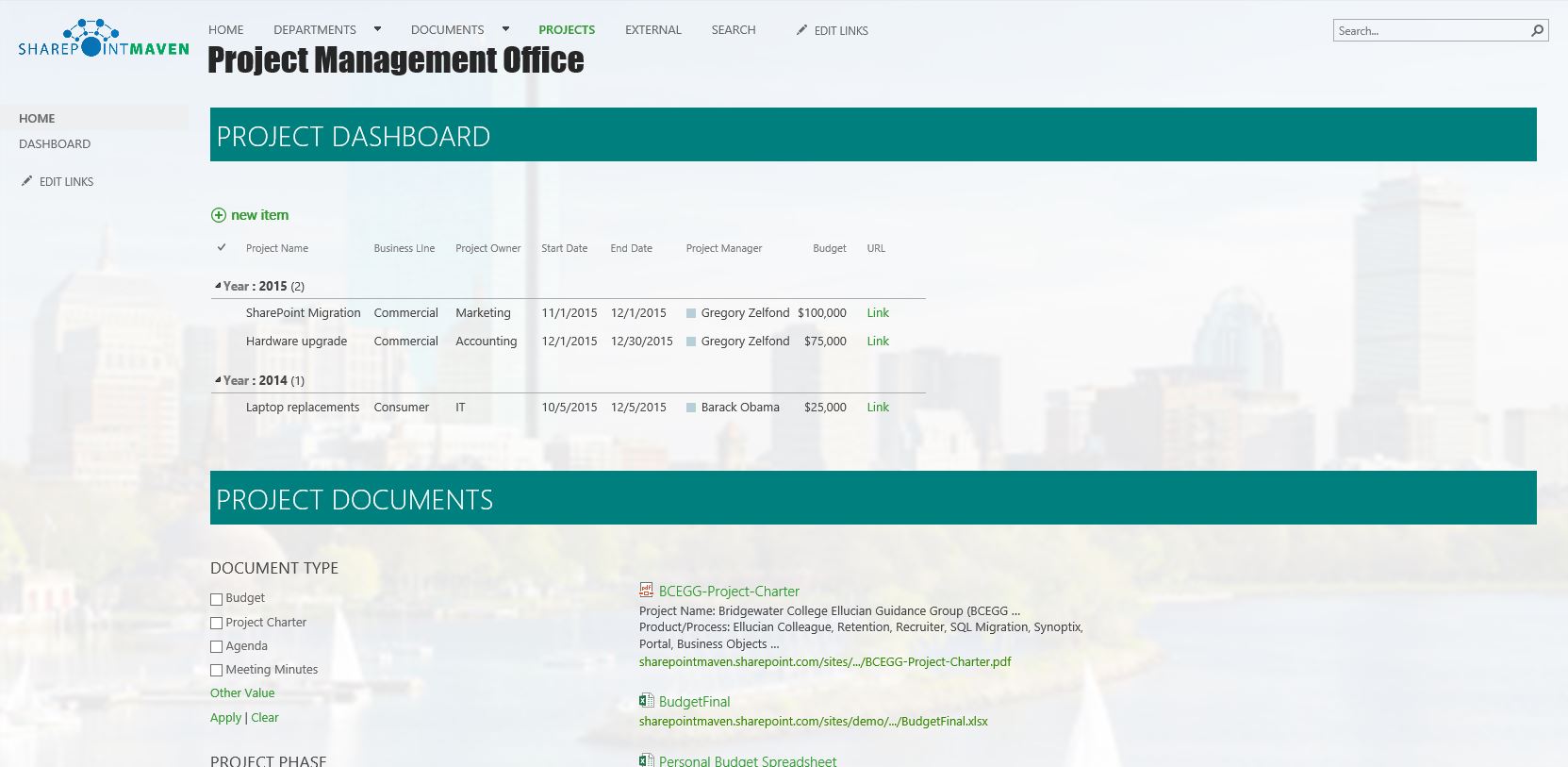The height and width of the screenshot is (767, 1568).
Task: Click presence indicator for Gregory Zelfond in SharePoint Migration row
Action: coord(691,313)
